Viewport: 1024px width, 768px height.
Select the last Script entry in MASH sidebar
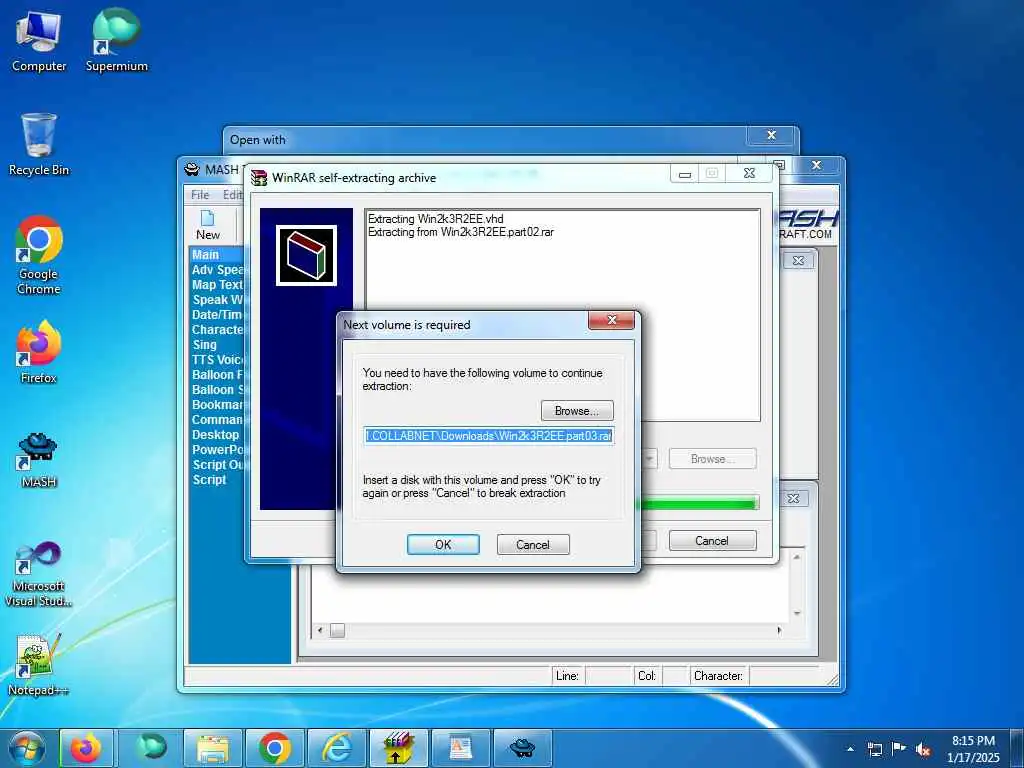tap(209, 480)
